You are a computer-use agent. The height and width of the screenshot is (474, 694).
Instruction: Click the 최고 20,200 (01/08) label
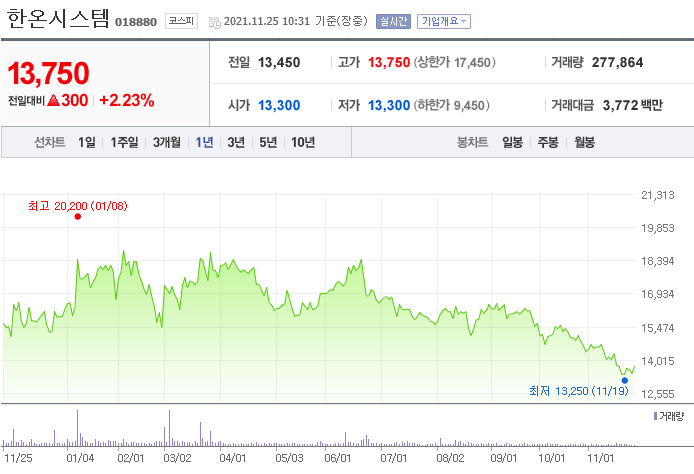coord(78,206)
